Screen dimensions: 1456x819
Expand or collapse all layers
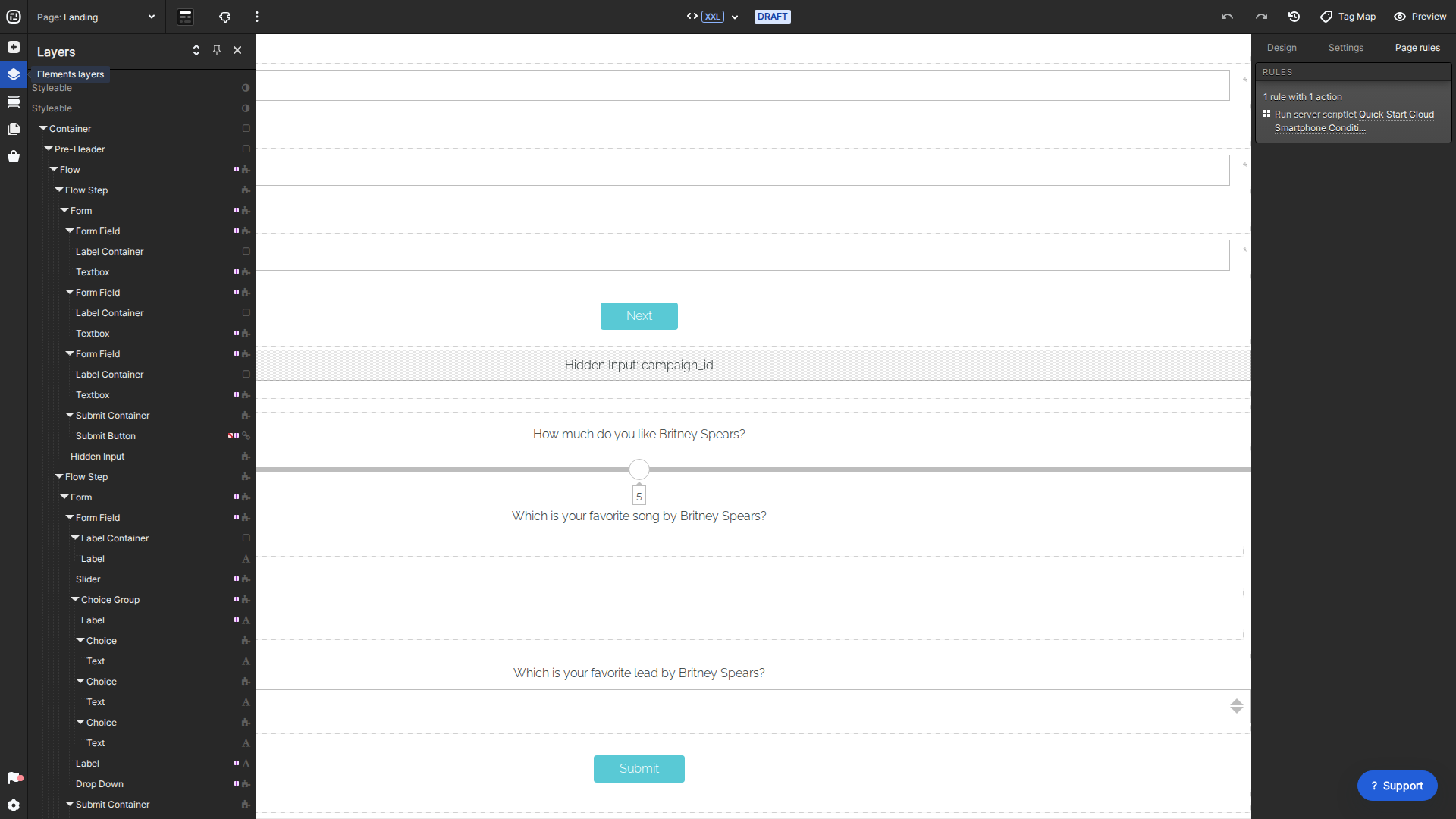click(196, 50)
